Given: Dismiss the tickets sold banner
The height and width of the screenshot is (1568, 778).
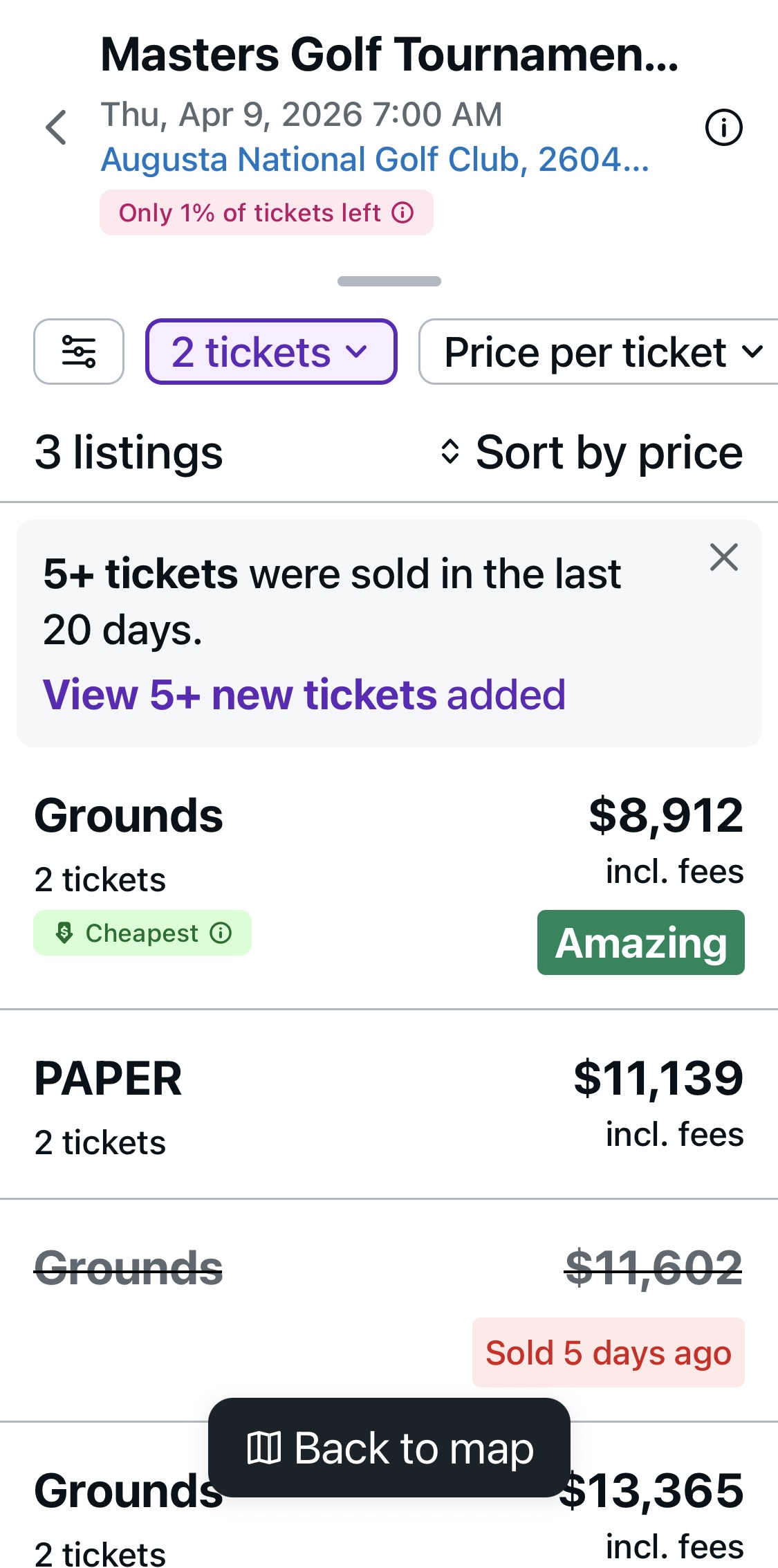Looking at the screenshot, I should pos(723,557).
